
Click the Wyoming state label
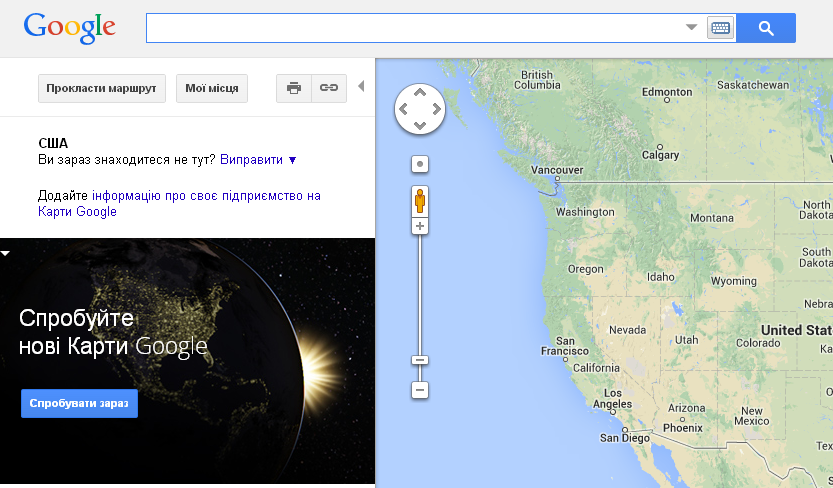tap(734, 281)
